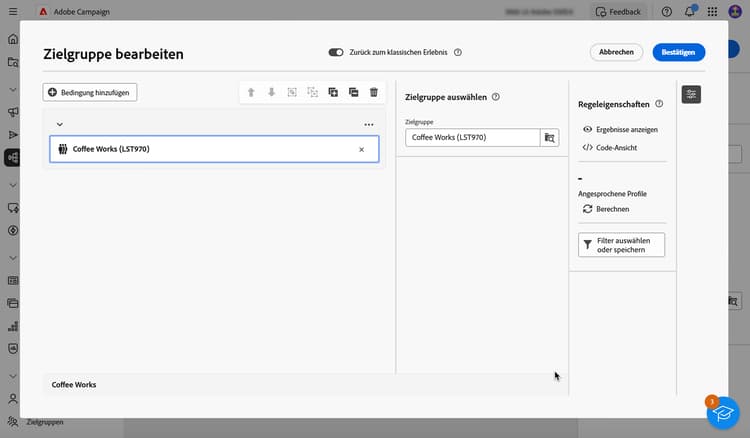The image size is (750, 438).
Task: Click Bedingung hinzufügen button
Action: 89,92
